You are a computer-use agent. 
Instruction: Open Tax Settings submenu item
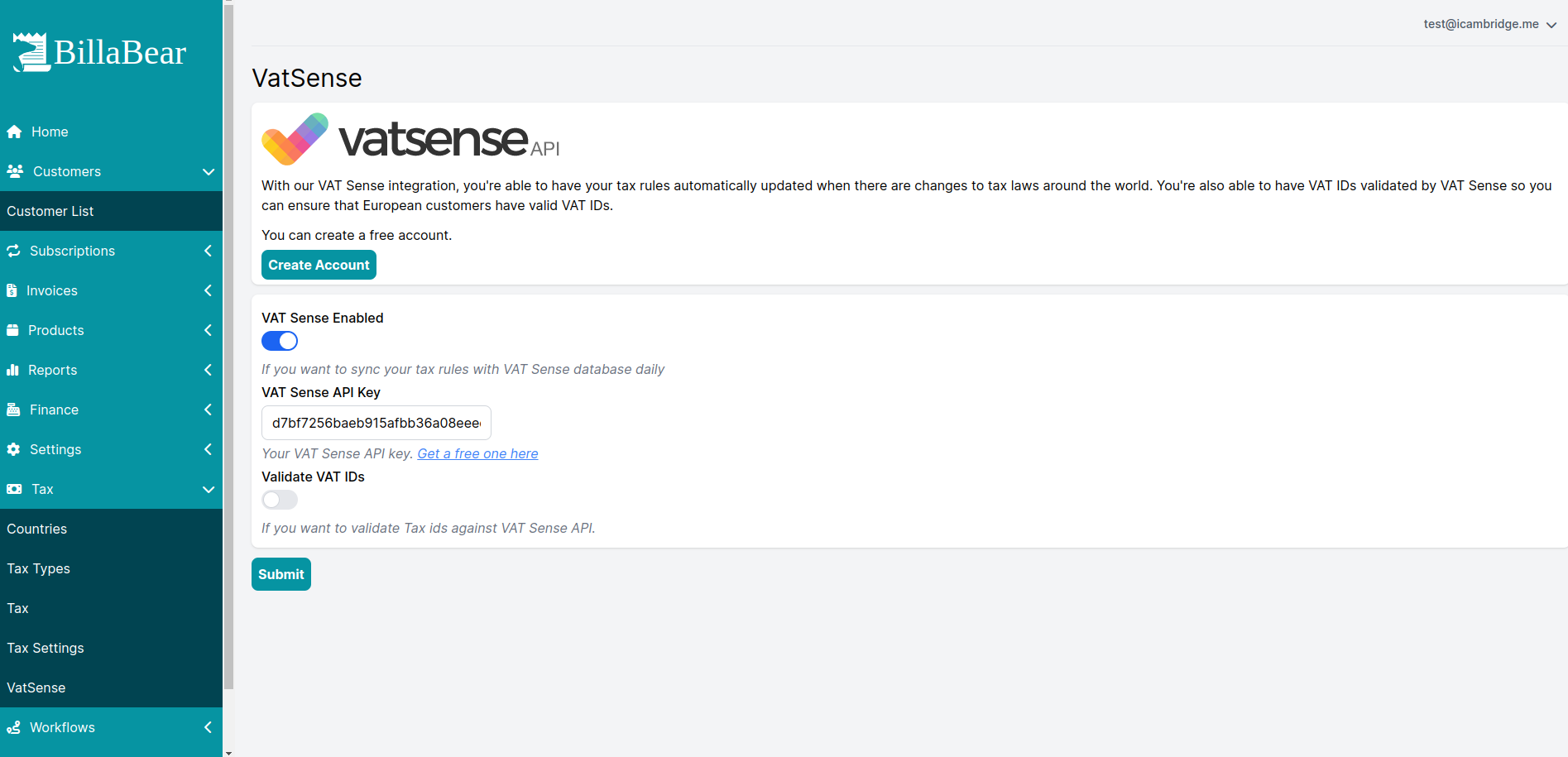[111, 648]
